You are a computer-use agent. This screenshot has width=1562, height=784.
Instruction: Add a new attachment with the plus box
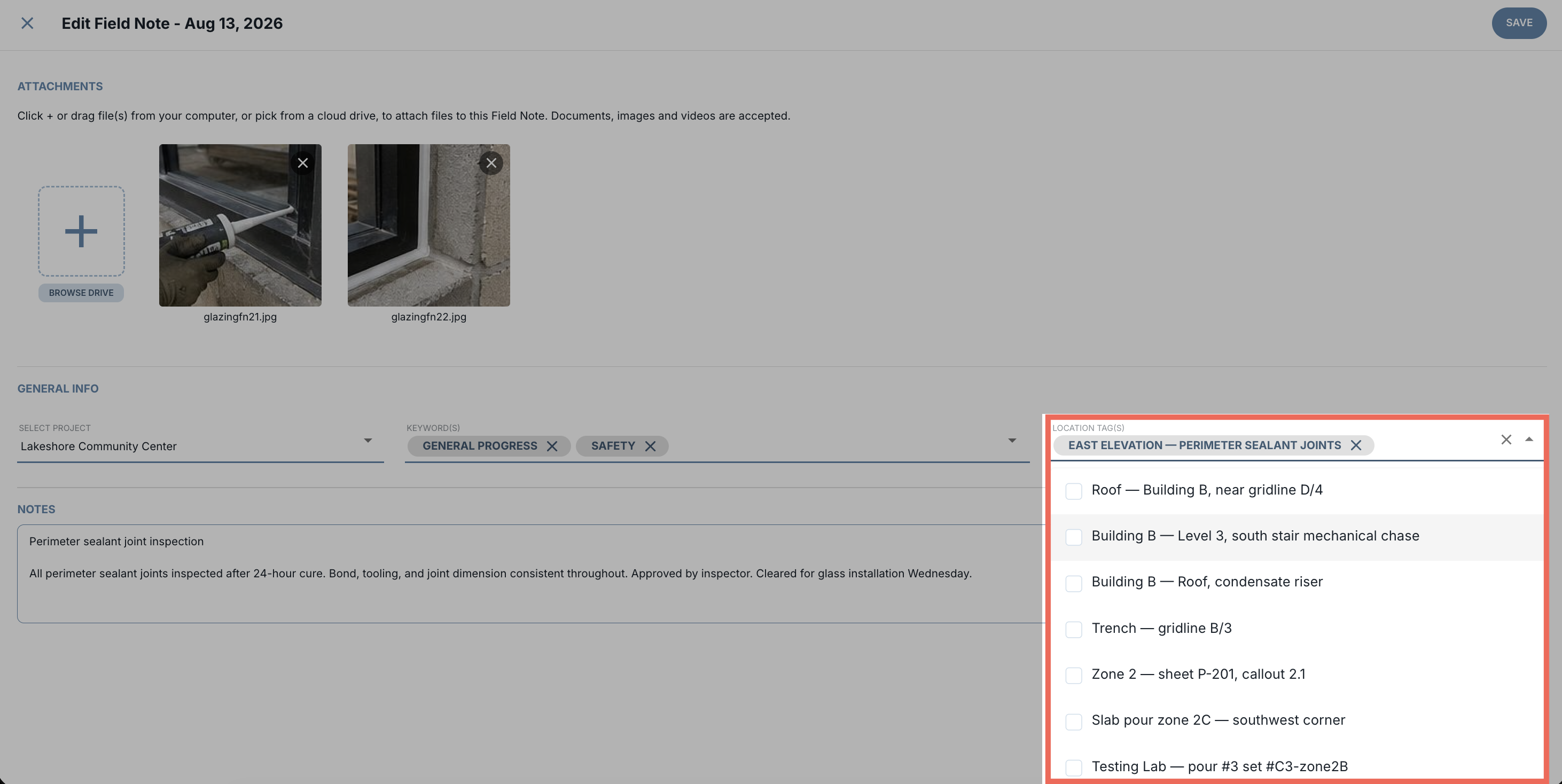tap(81, 231)
